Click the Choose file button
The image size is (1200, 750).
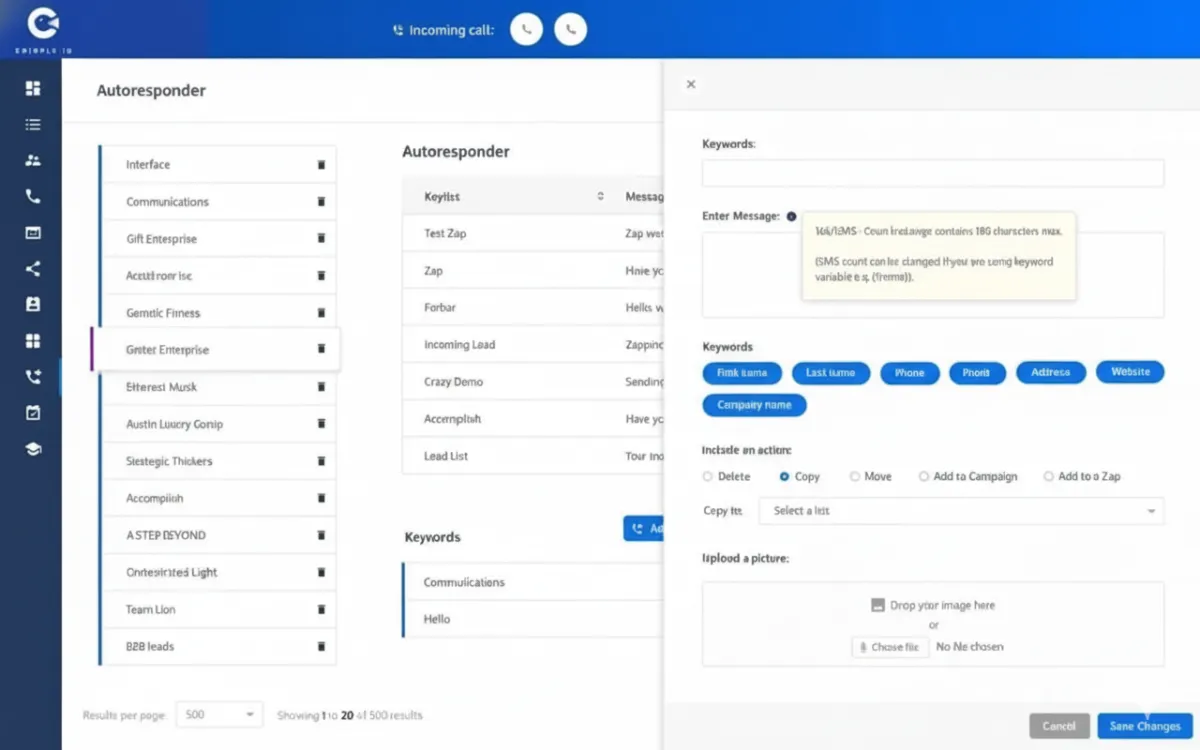[x=889, y=647]
